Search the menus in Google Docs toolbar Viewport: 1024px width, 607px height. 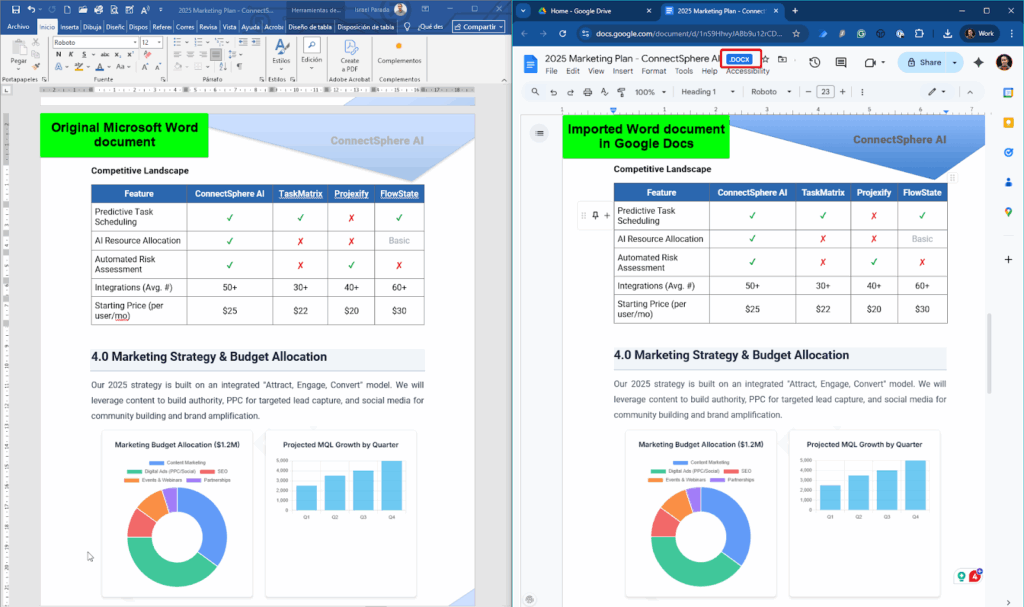(536, 92)
